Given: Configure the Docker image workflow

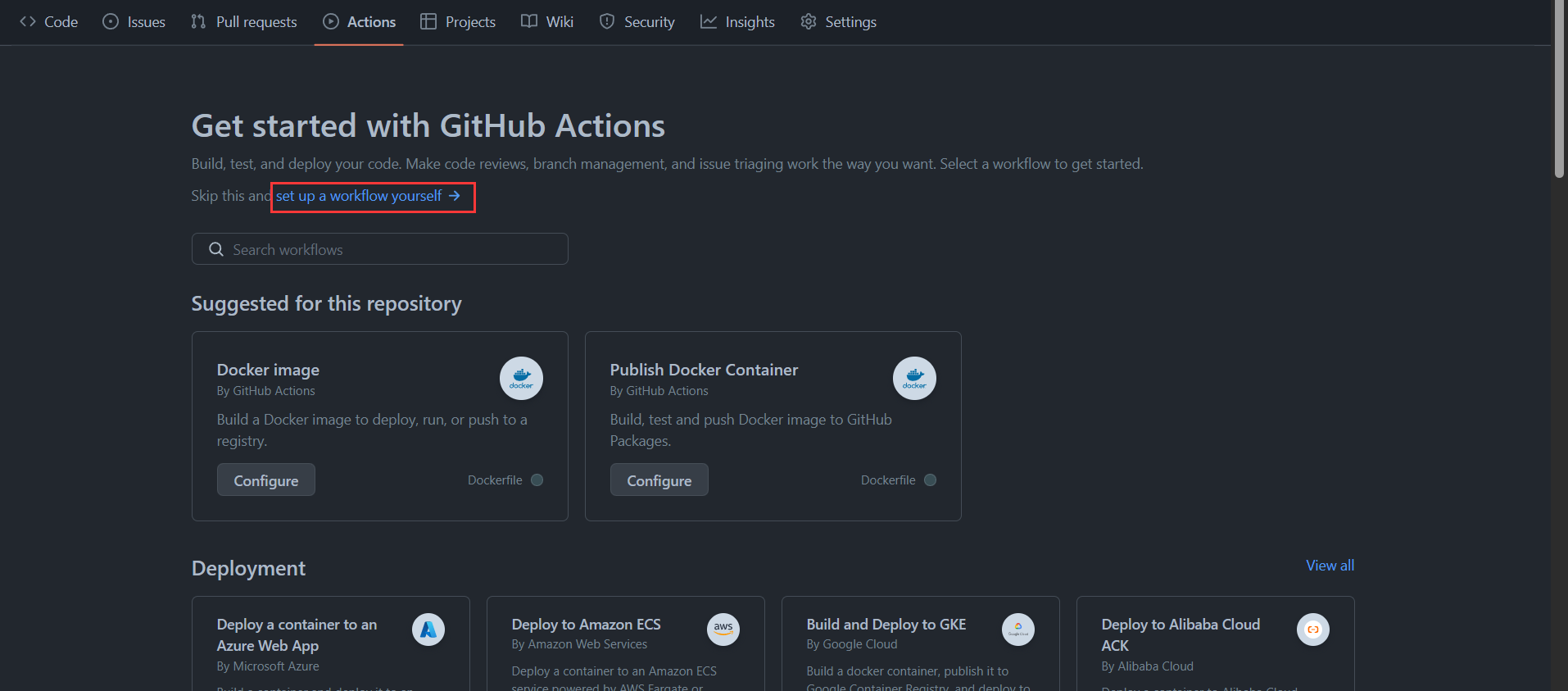Looking at the screenshot, I should 265,480.
